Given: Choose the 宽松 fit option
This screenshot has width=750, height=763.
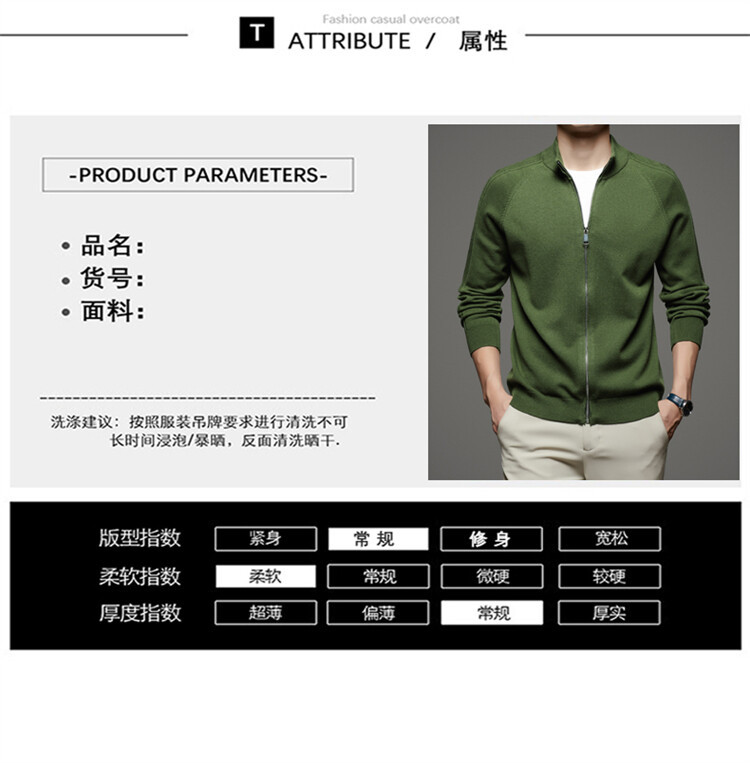Looking at the screenshot, I should 609,539.
